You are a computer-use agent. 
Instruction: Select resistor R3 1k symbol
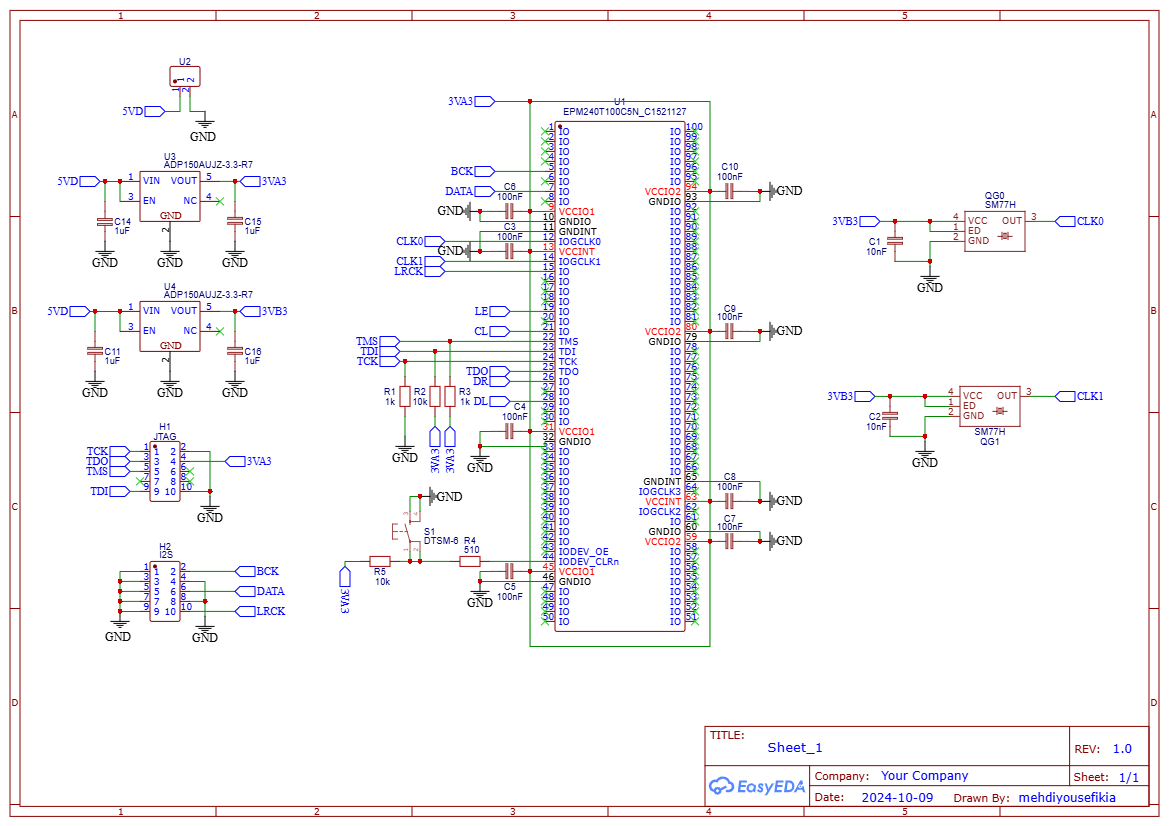(x=450, y=396)
